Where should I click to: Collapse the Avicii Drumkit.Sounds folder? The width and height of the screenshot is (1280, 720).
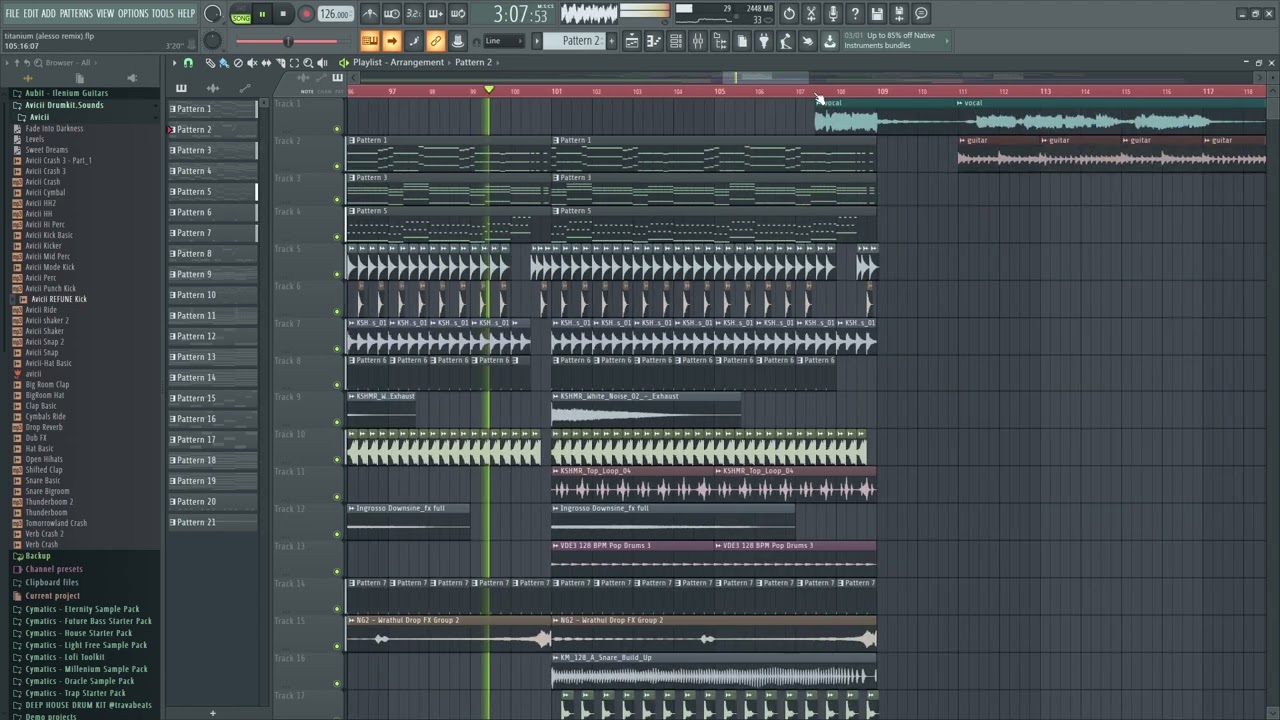tap(64, 105)
